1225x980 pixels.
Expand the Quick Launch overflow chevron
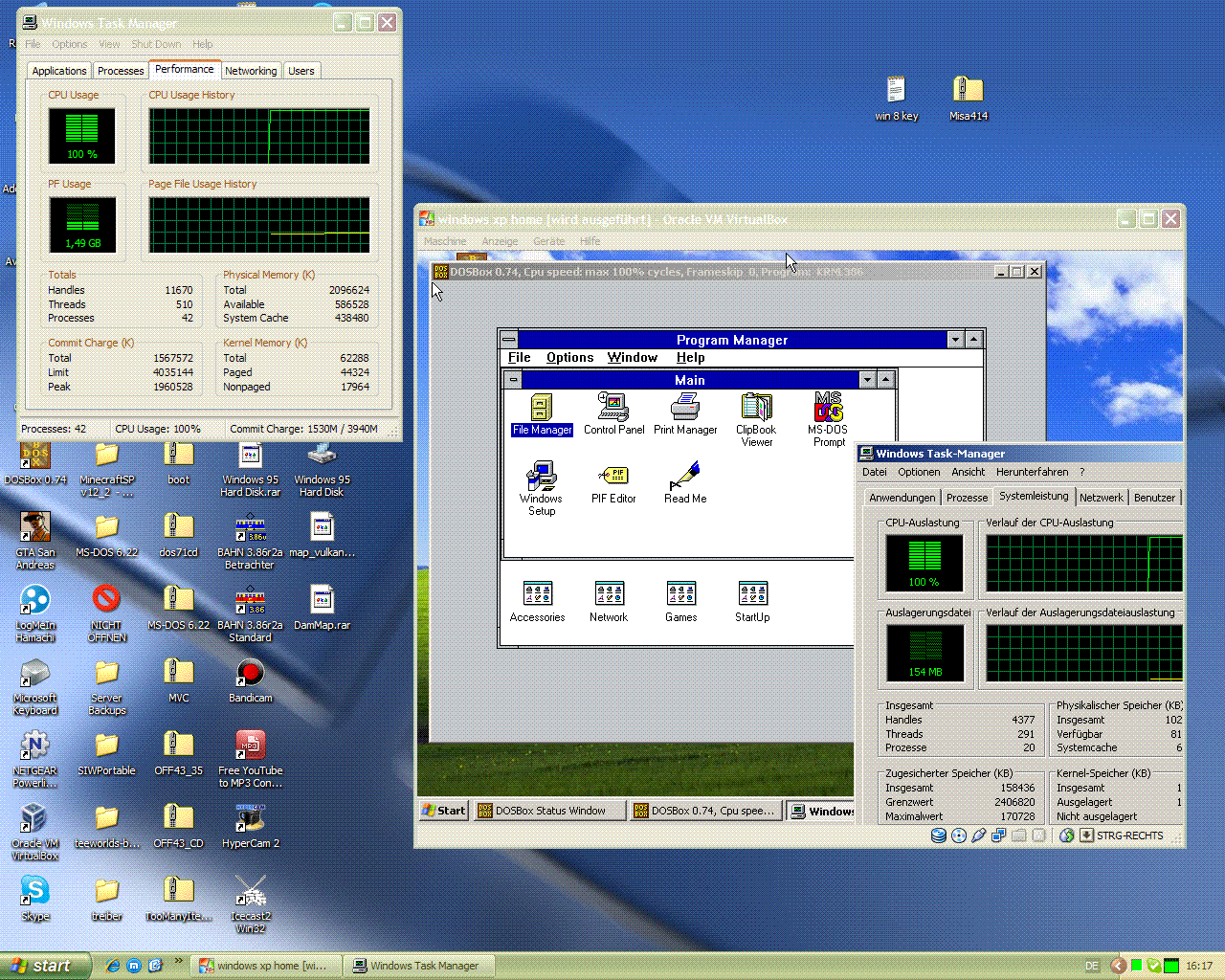[178, 962]
